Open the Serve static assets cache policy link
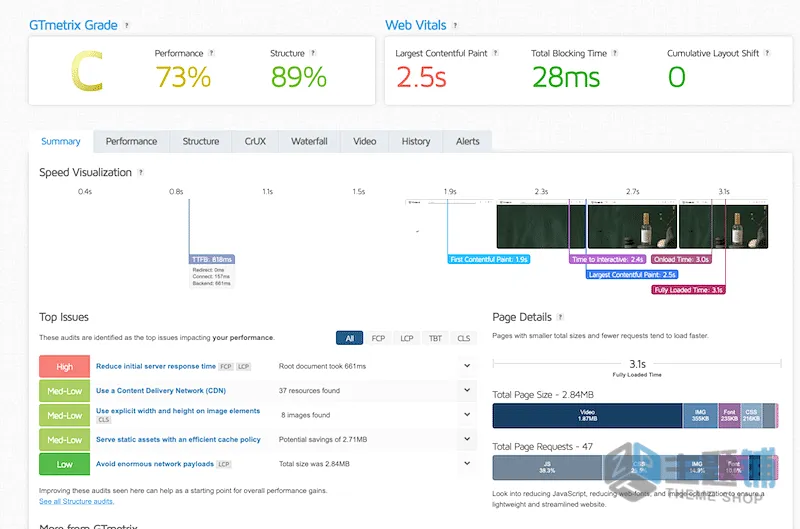 (x=178, y=439)
